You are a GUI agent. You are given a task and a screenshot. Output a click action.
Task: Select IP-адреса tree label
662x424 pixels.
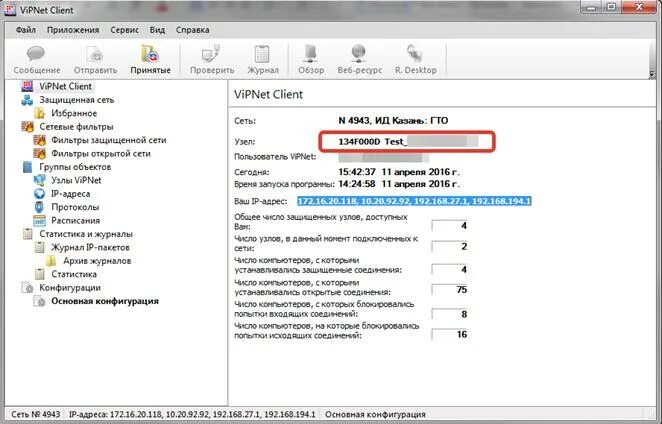71,194
